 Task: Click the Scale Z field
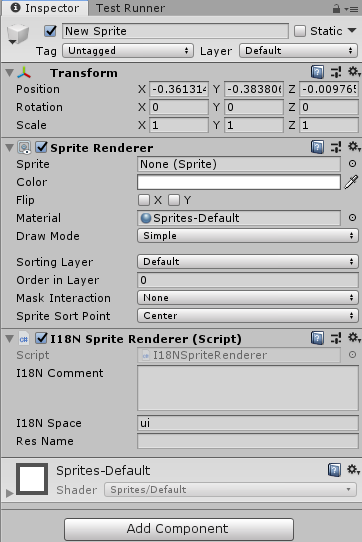[x=329, y=125]
